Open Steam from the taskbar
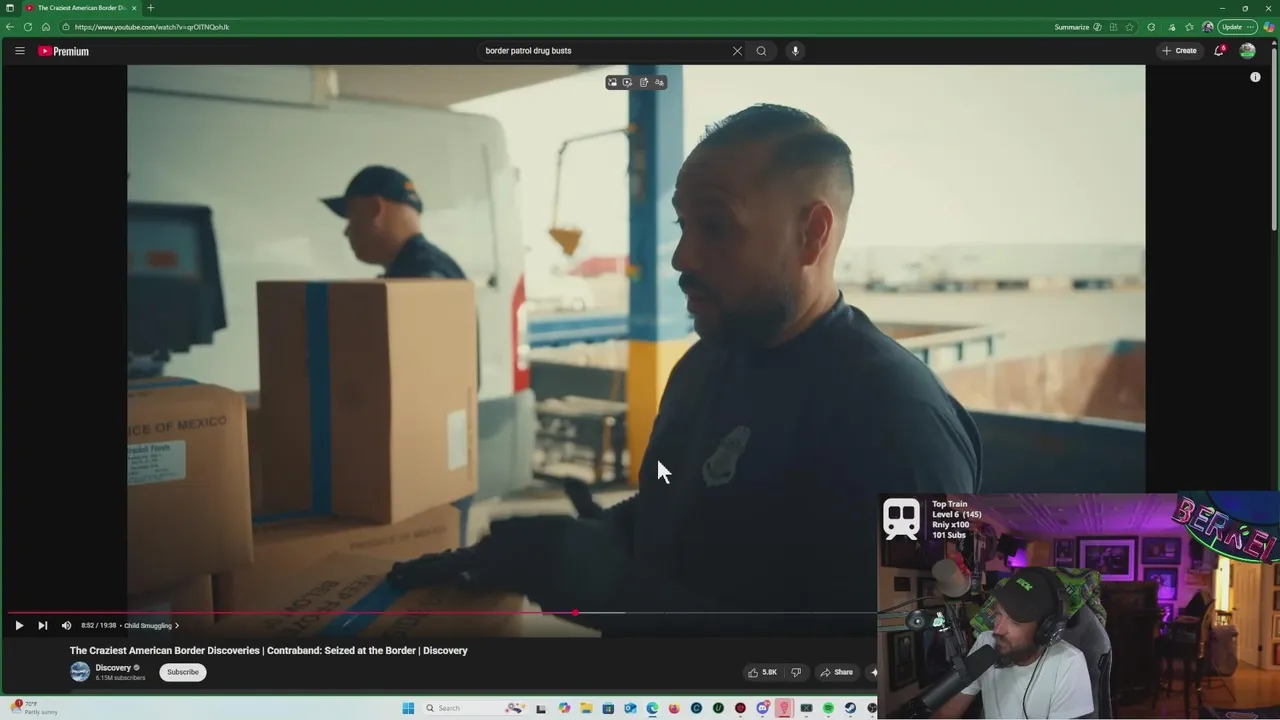Screen dimensions: 1280x720 [850, 708]
